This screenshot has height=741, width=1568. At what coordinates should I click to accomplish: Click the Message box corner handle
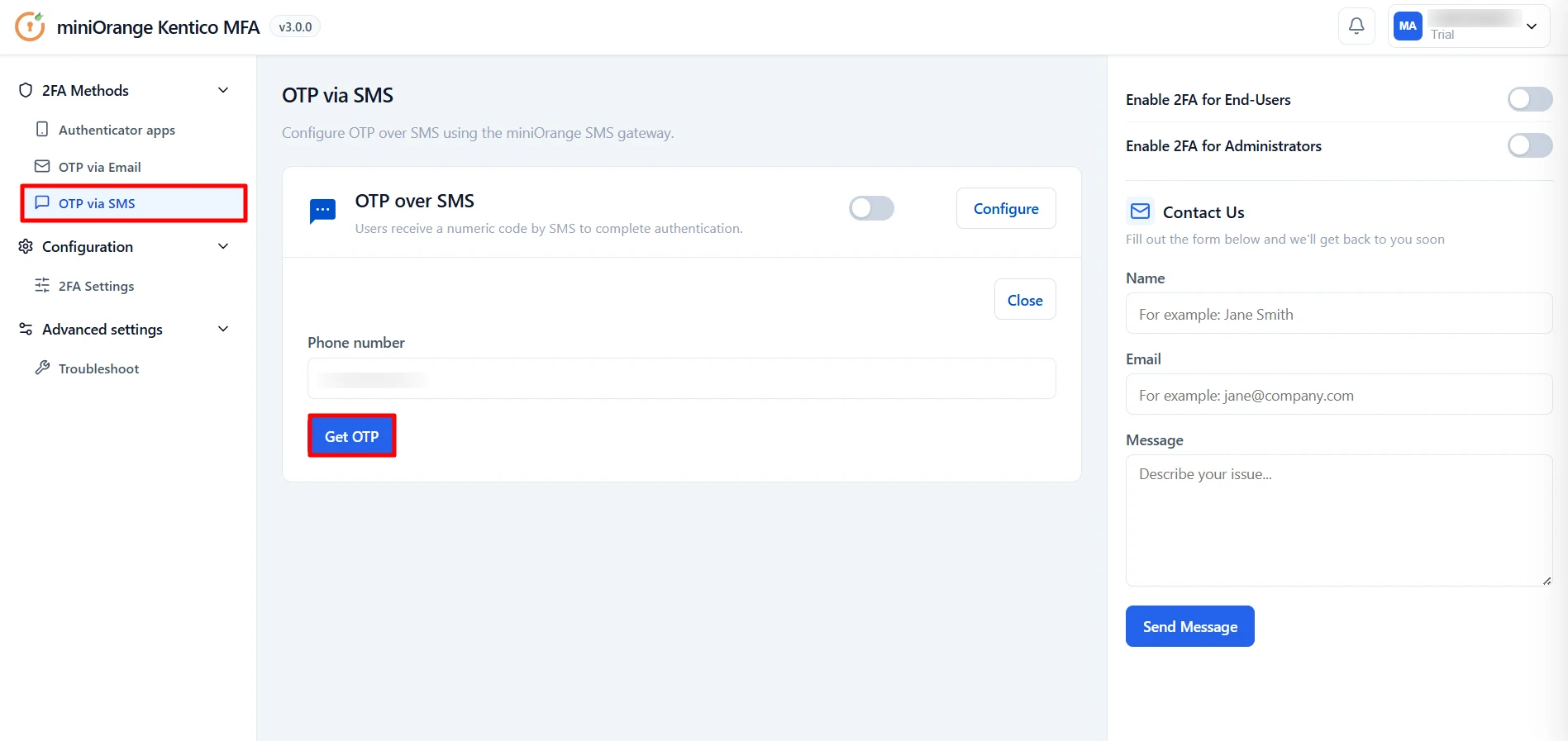[1547, 580]
